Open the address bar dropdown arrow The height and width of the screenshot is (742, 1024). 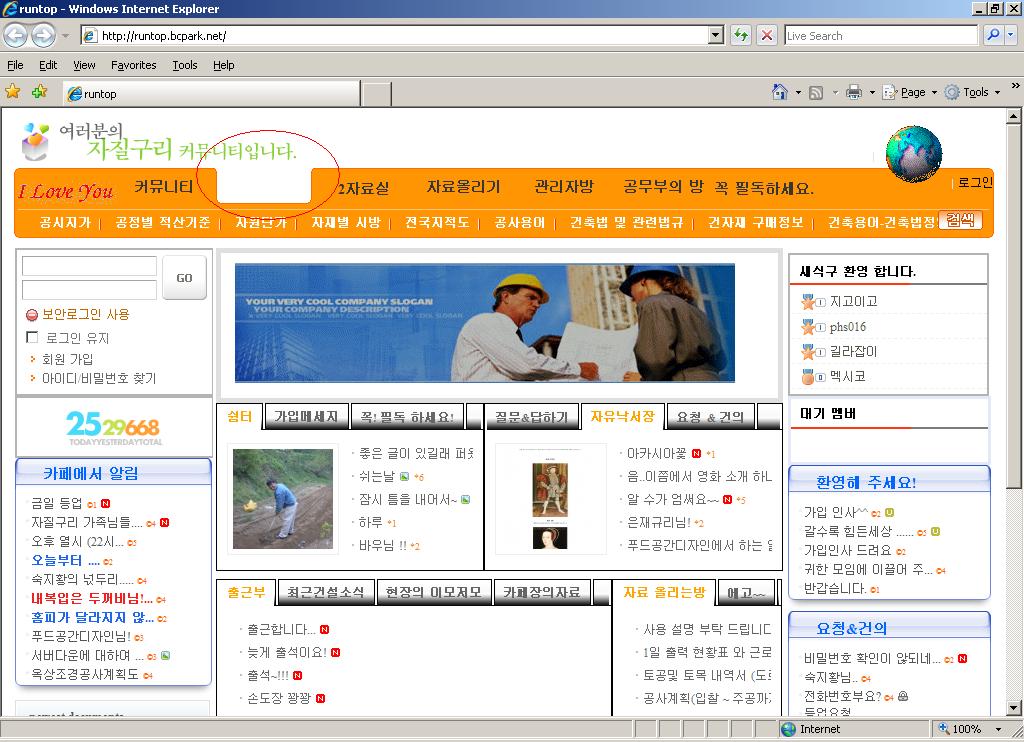click(716, 35)
